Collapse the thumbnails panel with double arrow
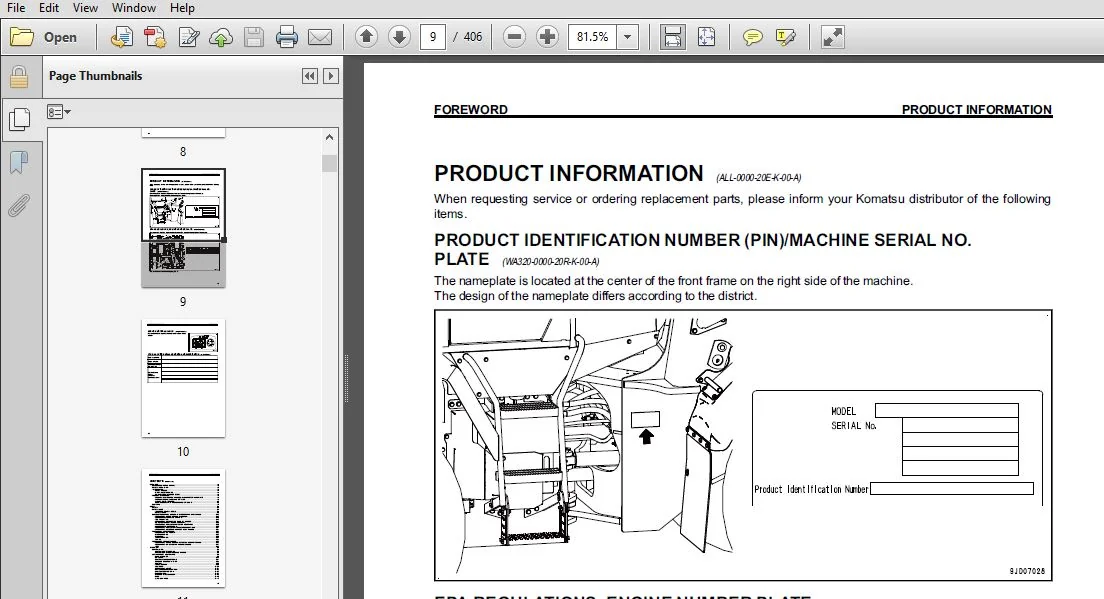The height and width of the screenshot is (599, 1104). (309, 76)
